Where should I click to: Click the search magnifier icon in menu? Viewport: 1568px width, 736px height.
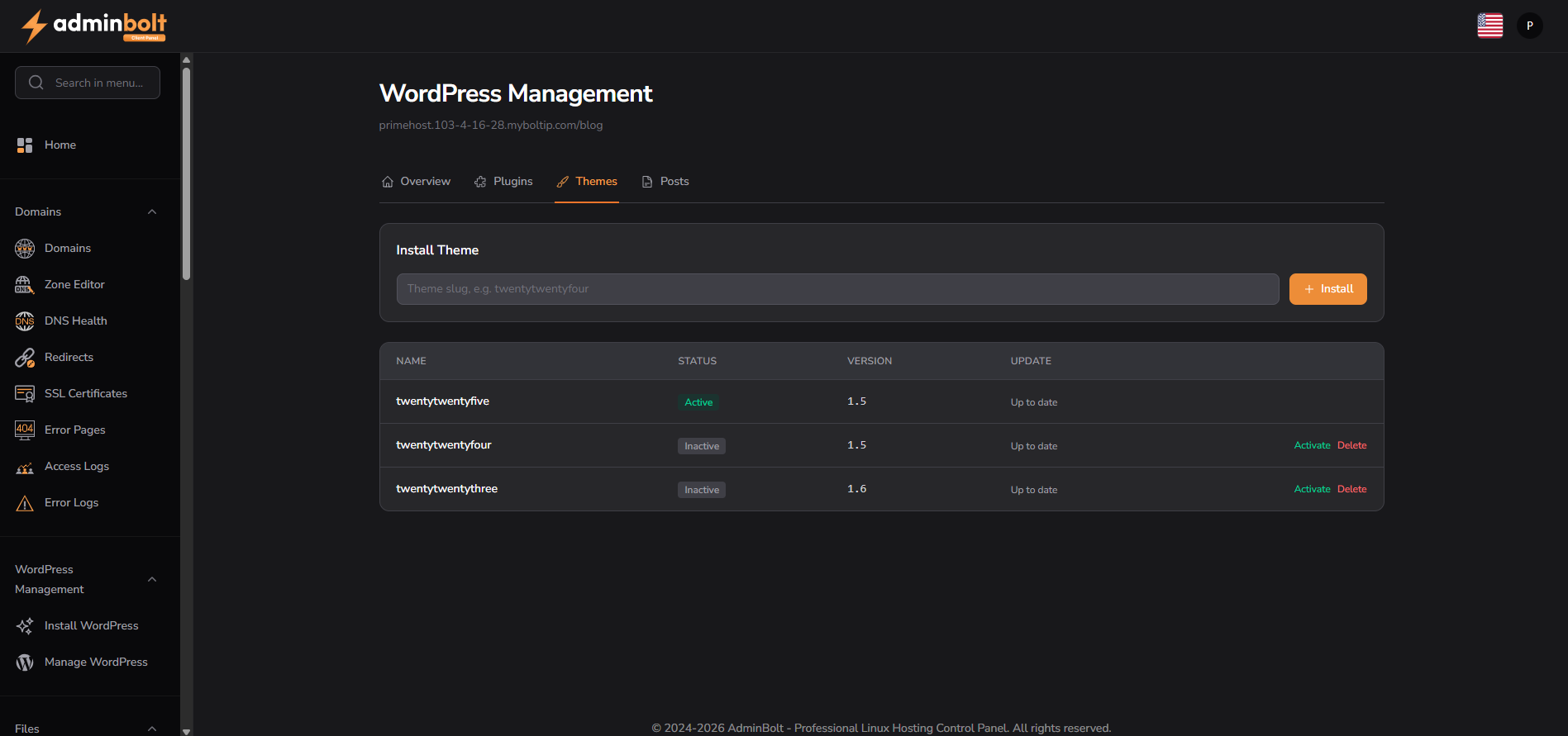(x=36, y=83)
